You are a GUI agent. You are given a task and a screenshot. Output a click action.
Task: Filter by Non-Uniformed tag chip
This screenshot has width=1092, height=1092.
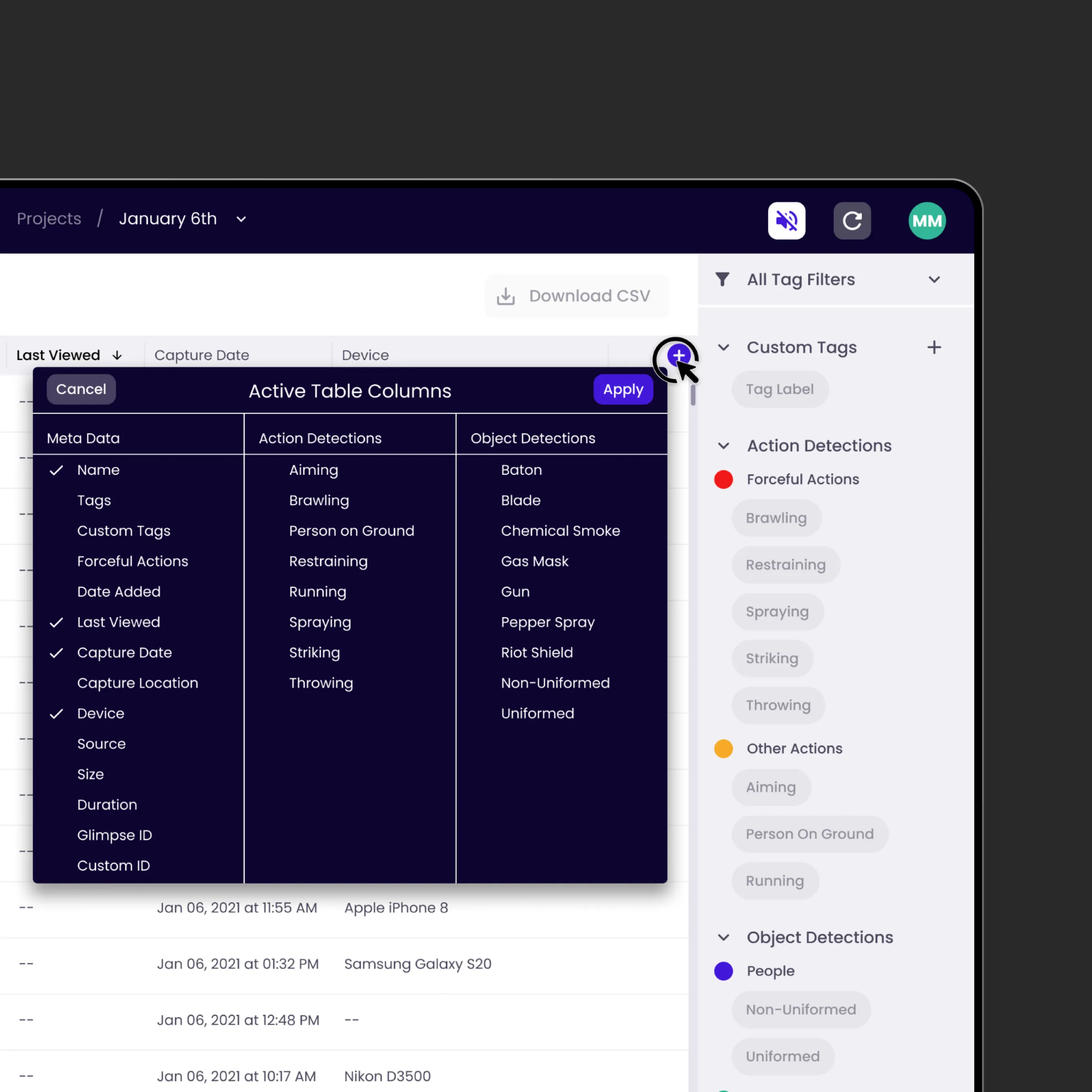801,1009
